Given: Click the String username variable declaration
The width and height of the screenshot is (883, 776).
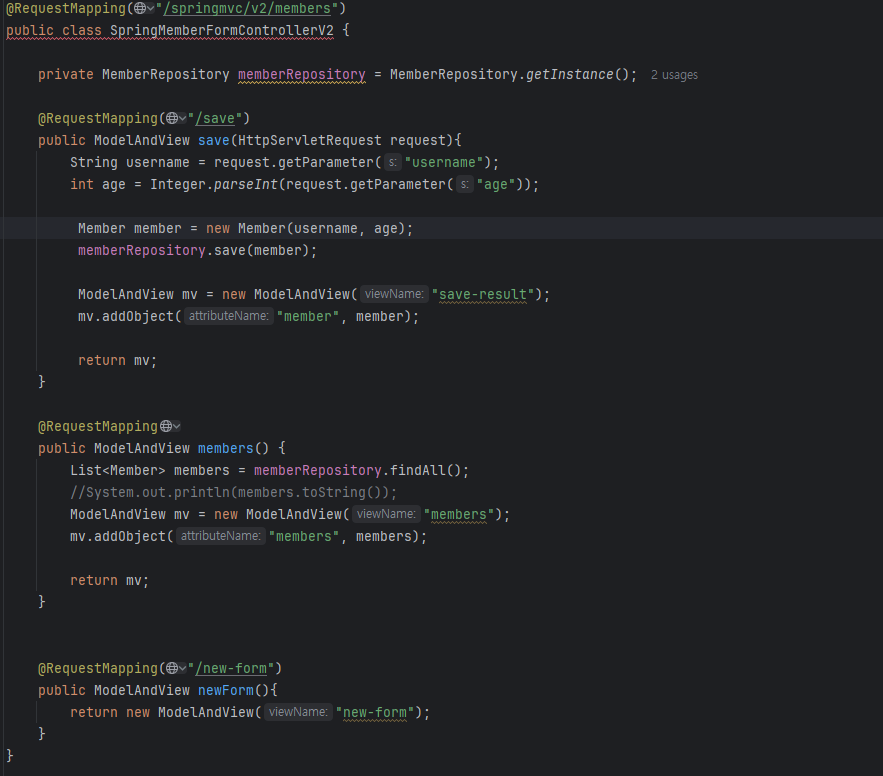Looking at the screenshot, I should tap(130, 162).
